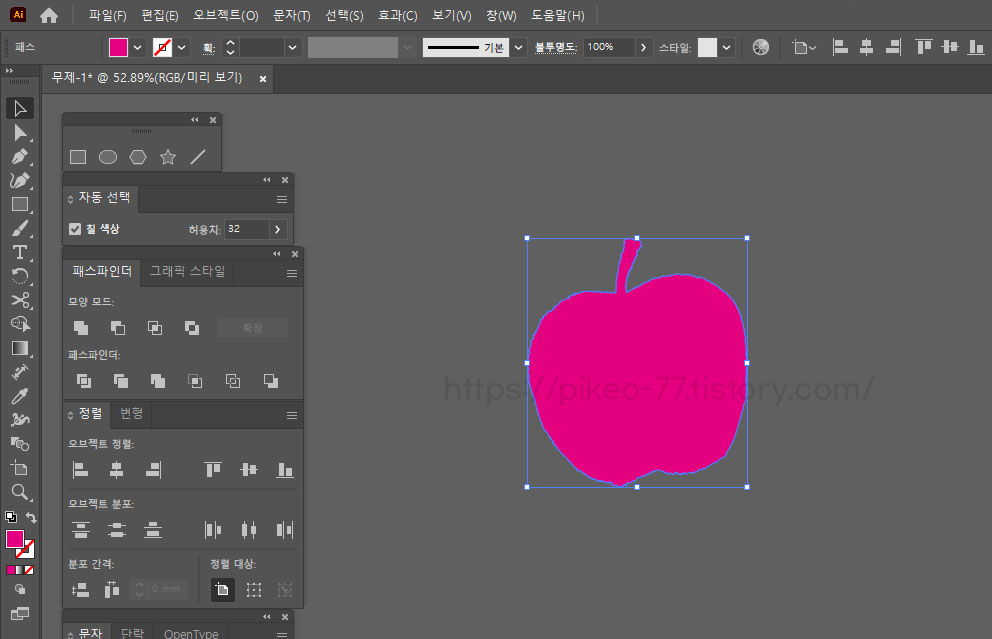
Task: Select the Pen tool
Action: (x=20, y=156)
